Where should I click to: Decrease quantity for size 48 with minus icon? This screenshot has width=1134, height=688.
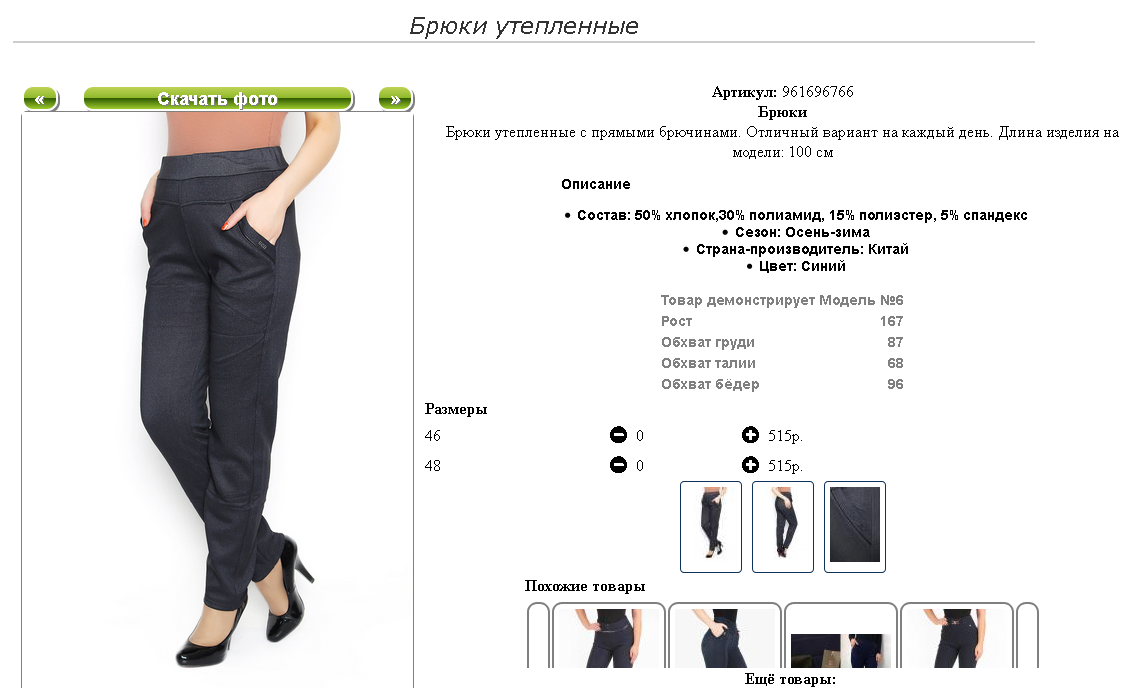coord(618,464)
